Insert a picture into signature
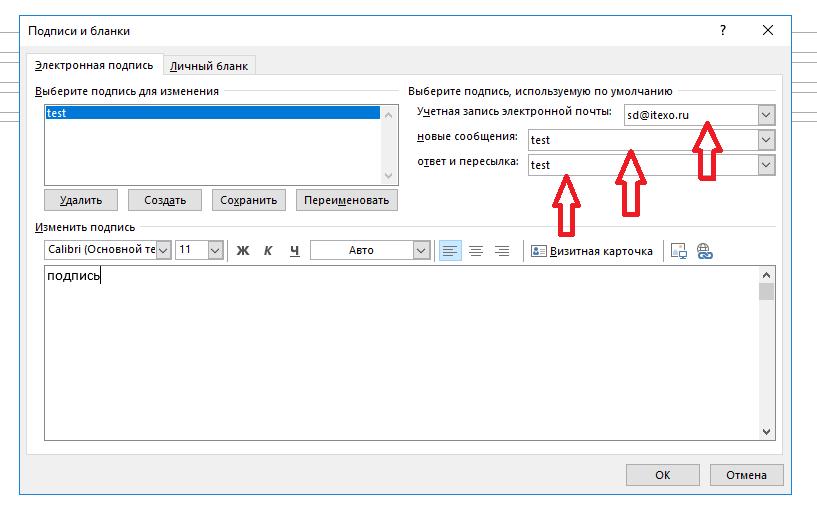 tap(679, 251)
